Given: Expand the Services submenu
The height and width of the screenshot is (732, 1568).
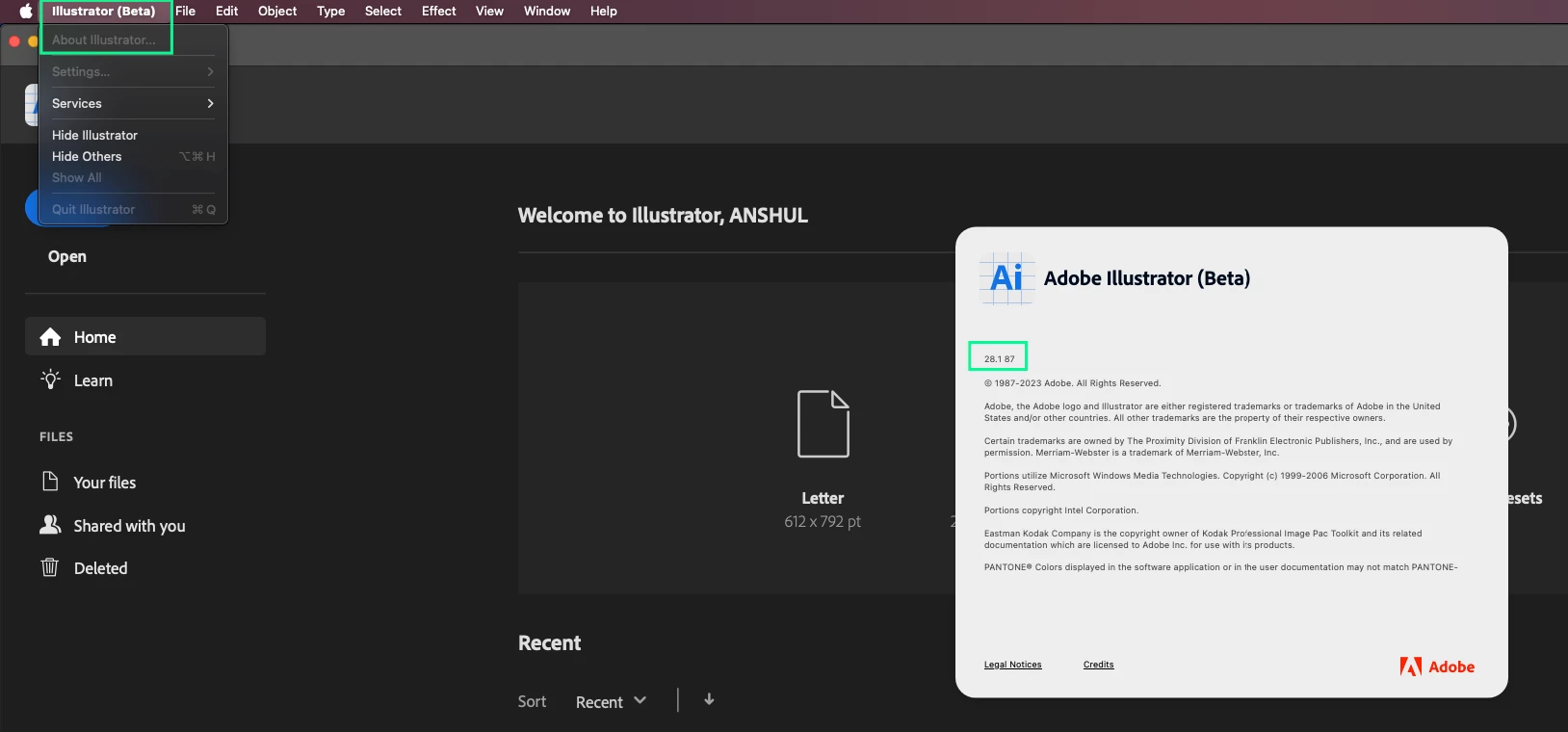Looking at the screenshot, I should pyautogui.click(x=133, y=103).
